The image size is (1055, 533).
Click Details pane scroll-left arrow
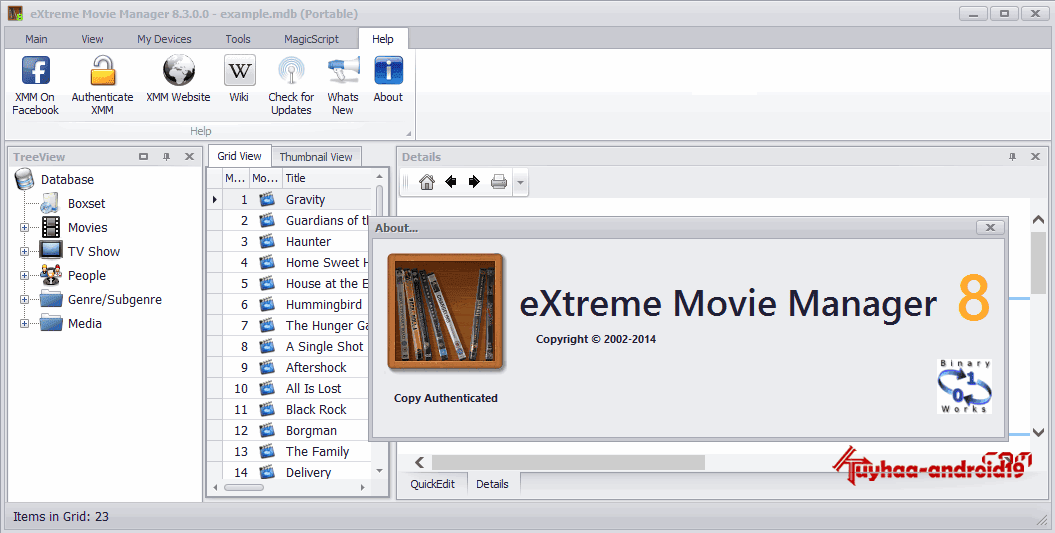[420, 462]
